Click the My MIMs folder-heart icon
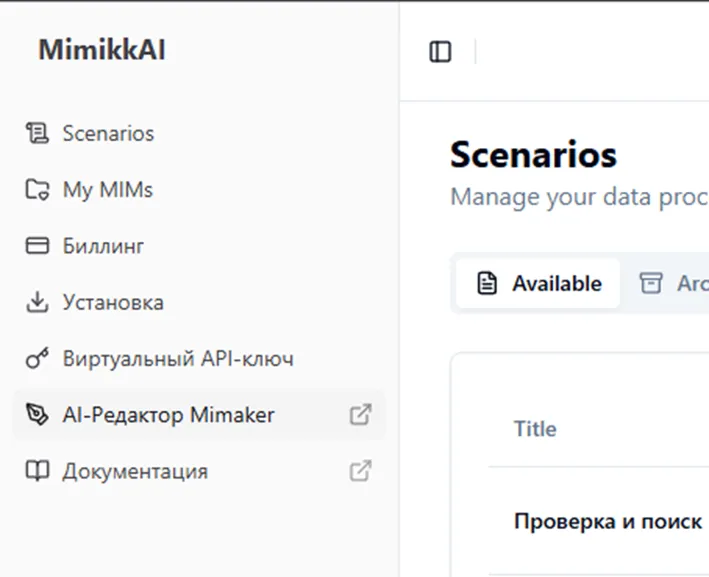709x577 pixels. [x=37, y=189]
